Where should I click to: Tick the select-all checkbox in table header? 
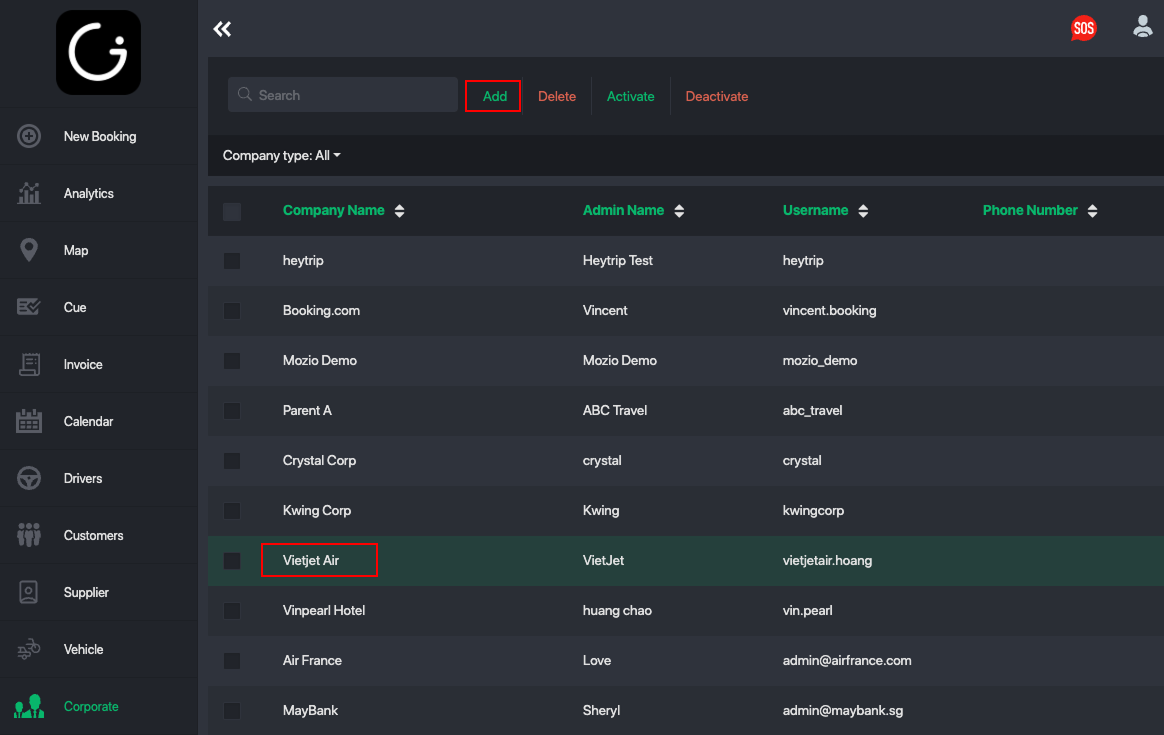tap(232, 212)
